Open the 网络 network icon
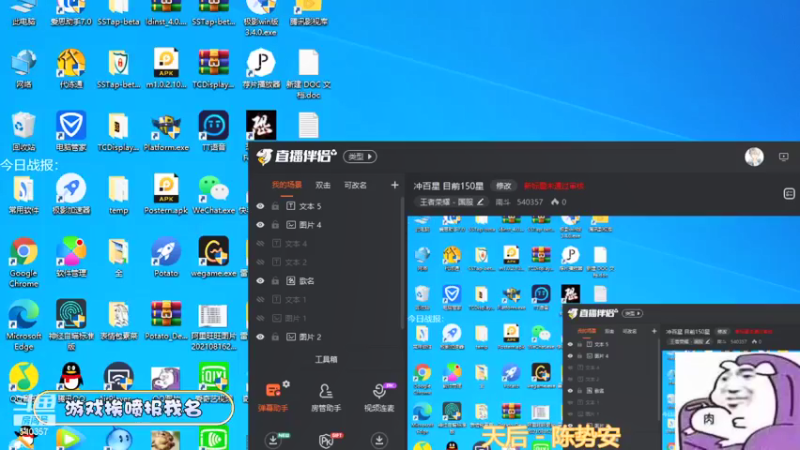Screen dimensions: 800x450 coord(23,69)
